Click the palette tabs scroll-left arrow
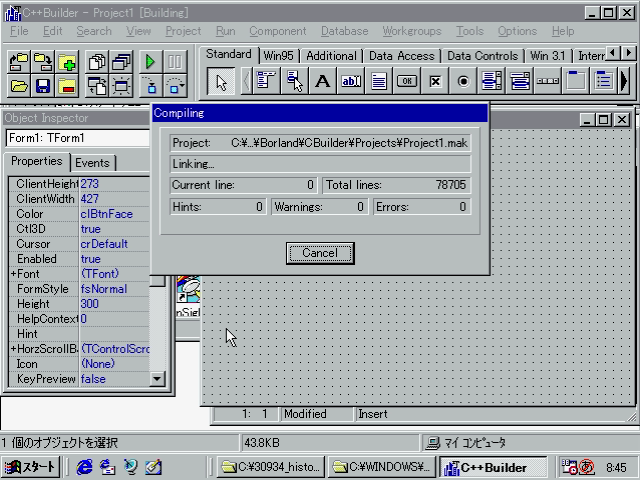The image size is (640, 480). click(x=613, y=53)
